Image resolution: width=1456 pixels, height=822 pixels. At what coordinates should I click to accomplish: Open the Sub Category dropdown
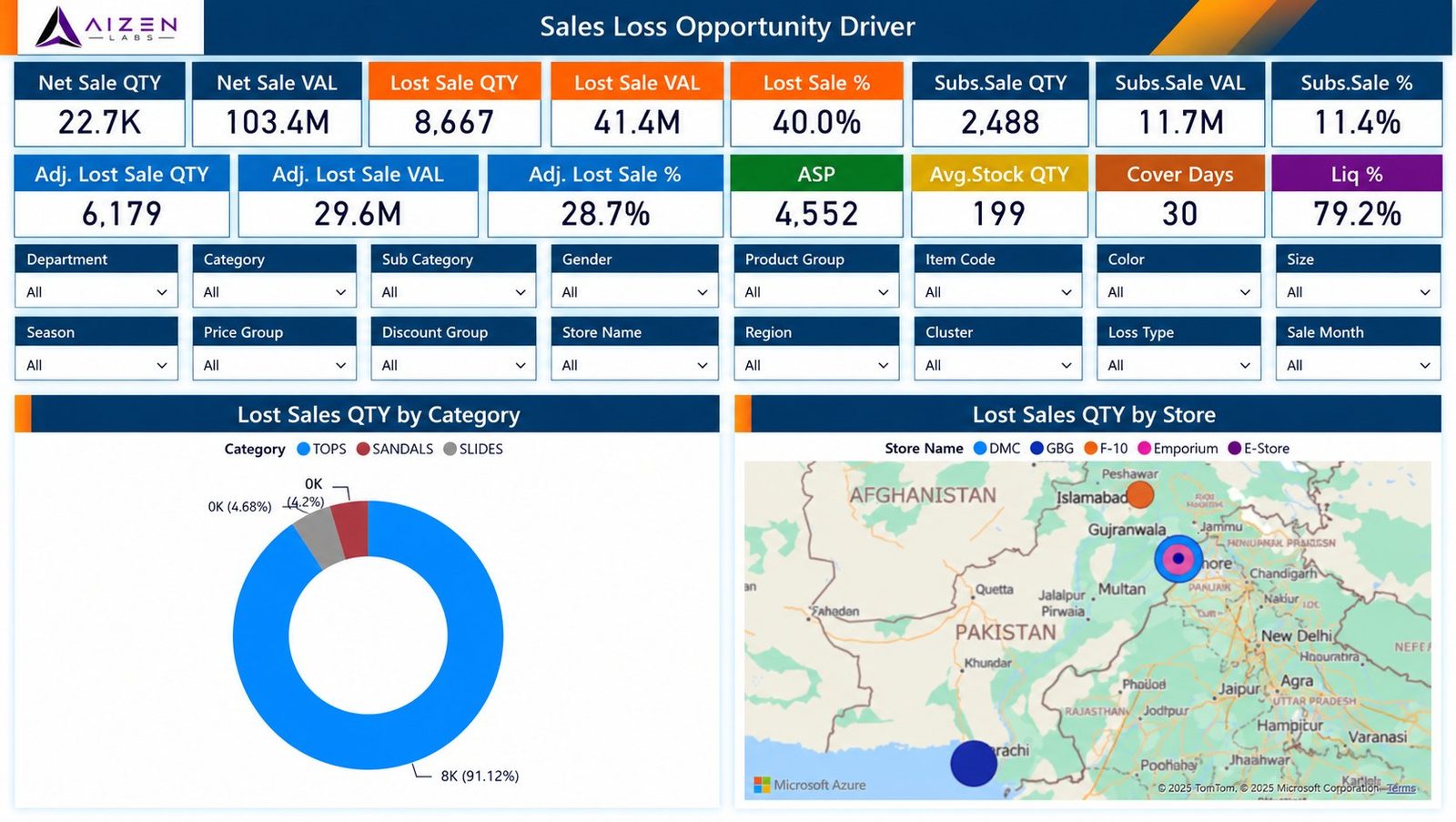[x=453, y=292]
